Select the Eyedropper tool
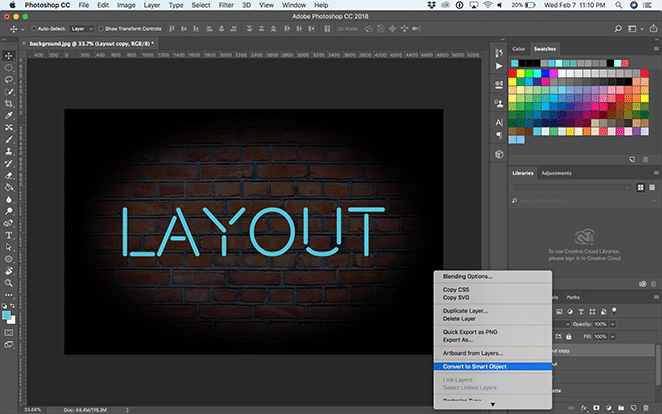 pyautogui.click(x=8, y=115)
